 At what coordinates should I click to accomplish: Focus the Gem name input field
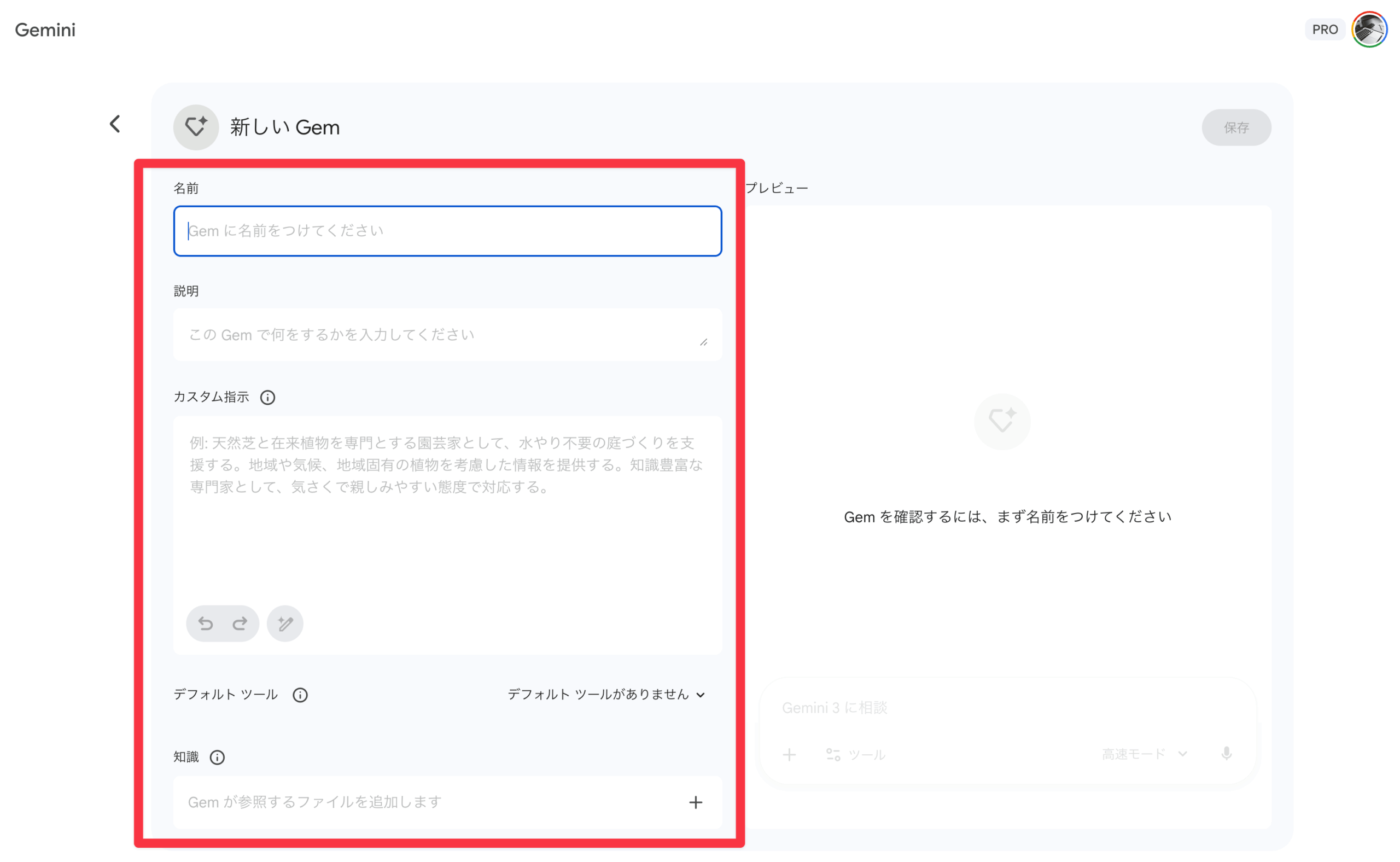click(x=447, y=231)
